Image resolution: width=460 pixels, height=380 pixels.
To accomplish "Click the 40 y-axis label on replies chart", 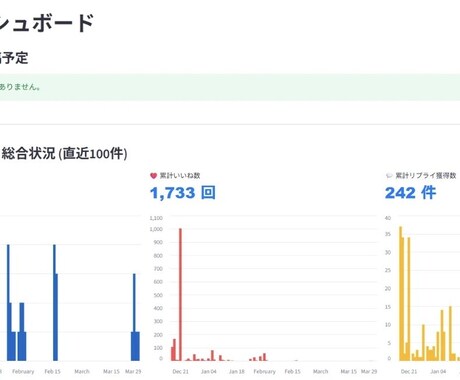I will pos(388,218).
